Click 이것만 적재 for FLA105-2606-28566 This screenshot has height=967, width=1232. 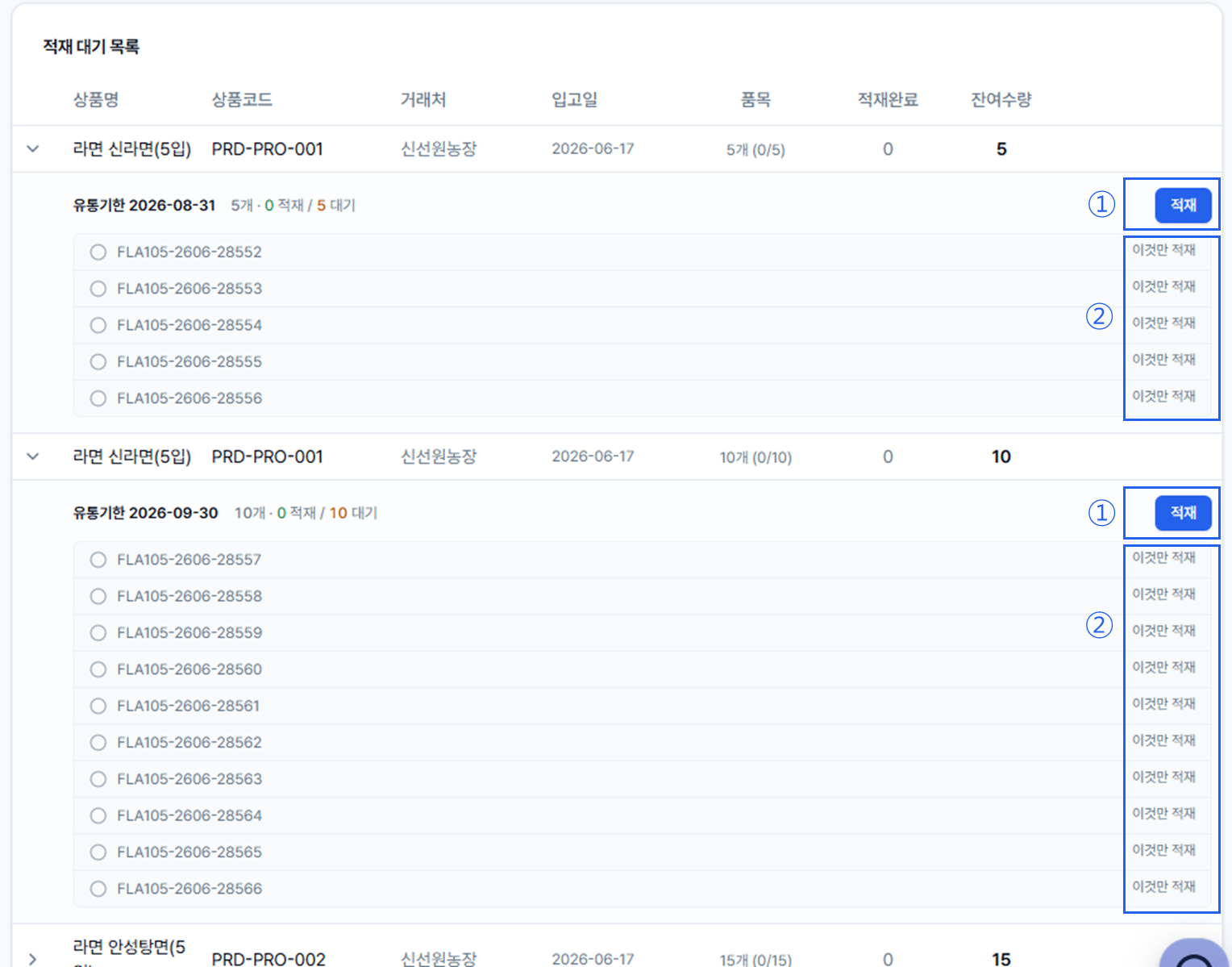(x=1163, y=886)
